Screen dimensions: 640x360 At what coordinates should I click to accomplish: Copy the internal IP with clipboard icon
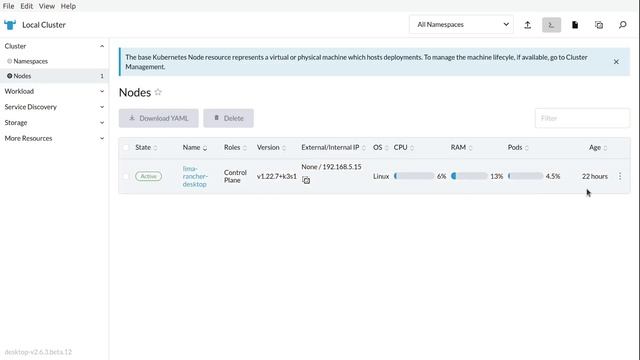306,180
